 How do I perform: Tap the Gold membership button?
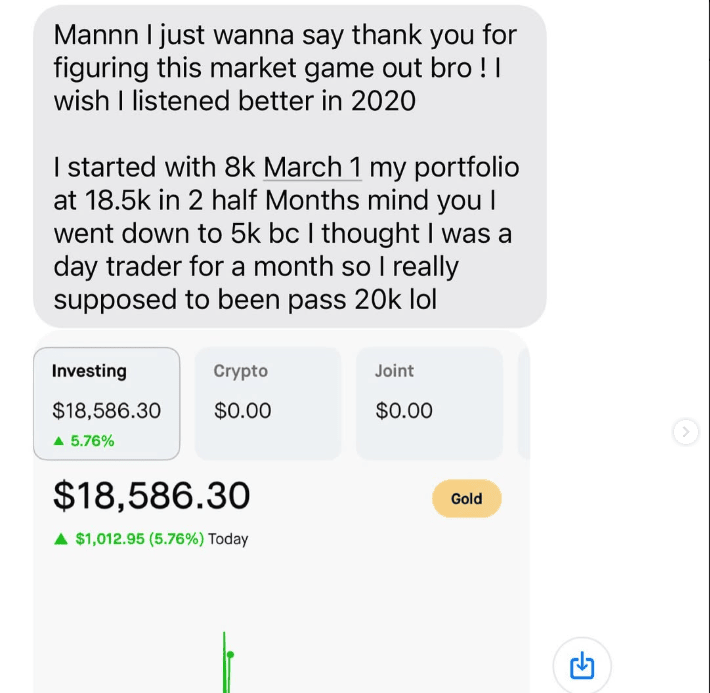[466, 499]
